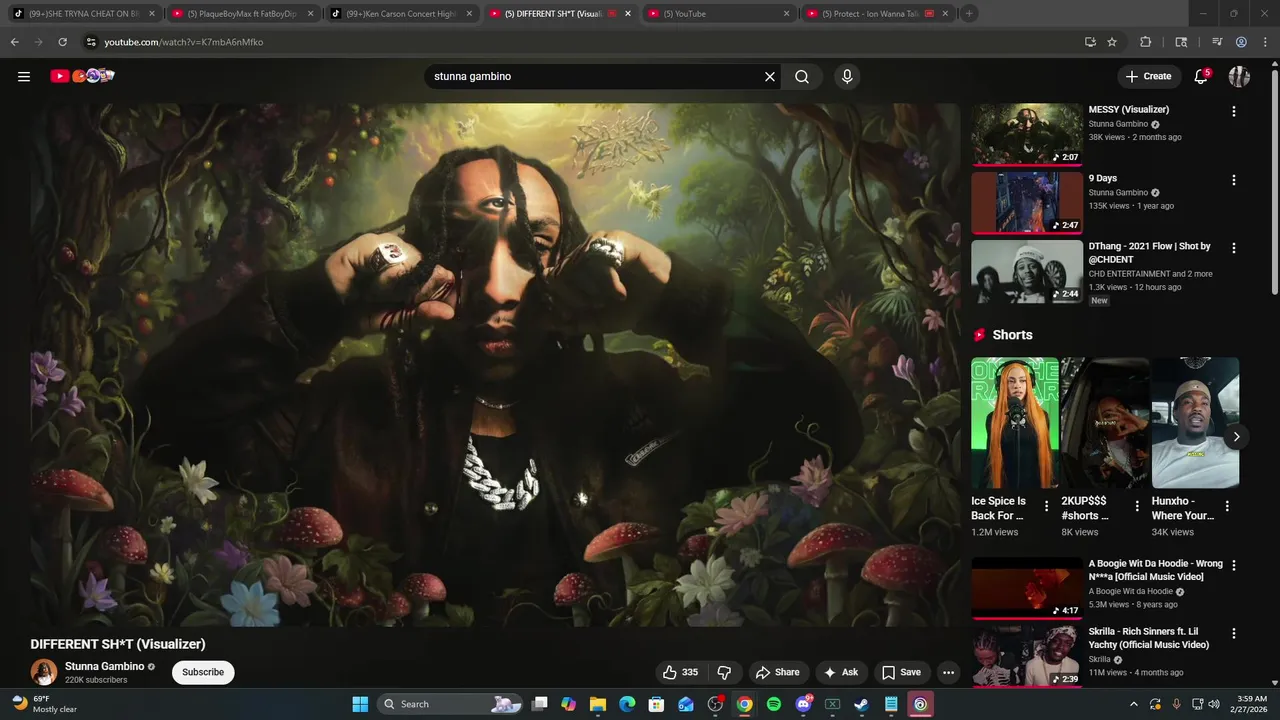
Task: Switch to SHE TRYNA CHEAT tab
Action: [83, 14]
